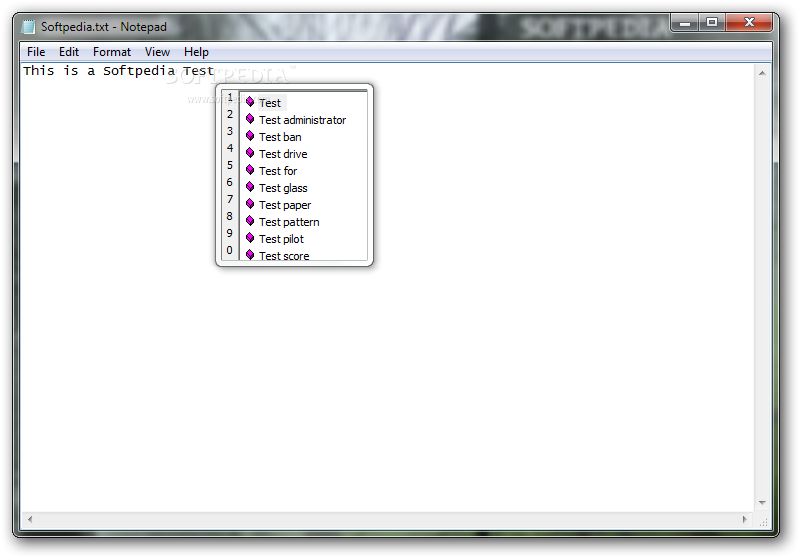Click the pink cube icon beside 'Test'

[x=250, y=102]
